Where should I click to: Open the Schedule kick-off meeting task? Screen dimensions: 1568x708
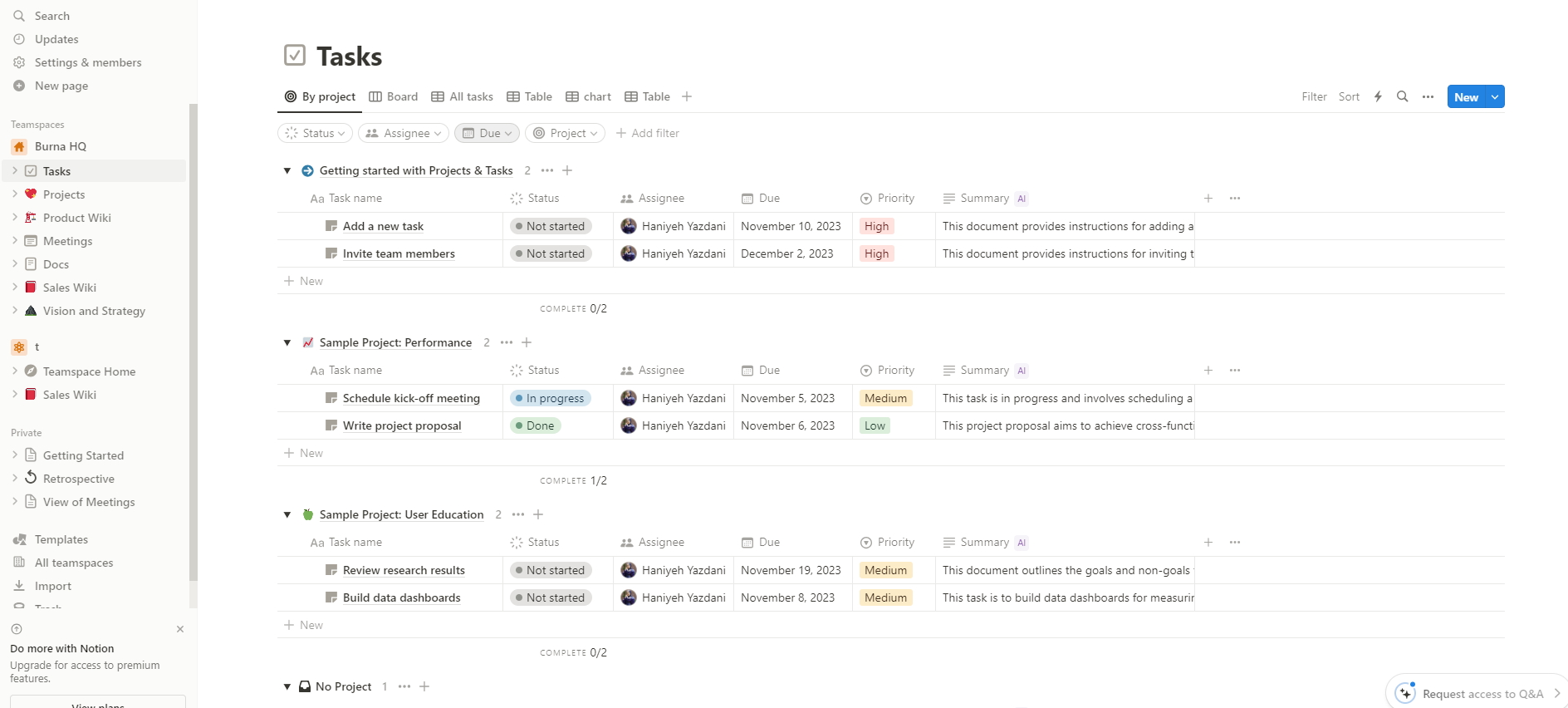click(411, 398)
